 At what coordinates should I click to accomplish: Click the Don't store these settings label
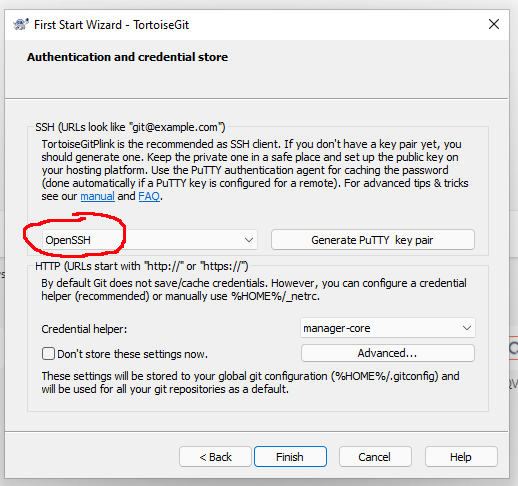click(132, 354)
